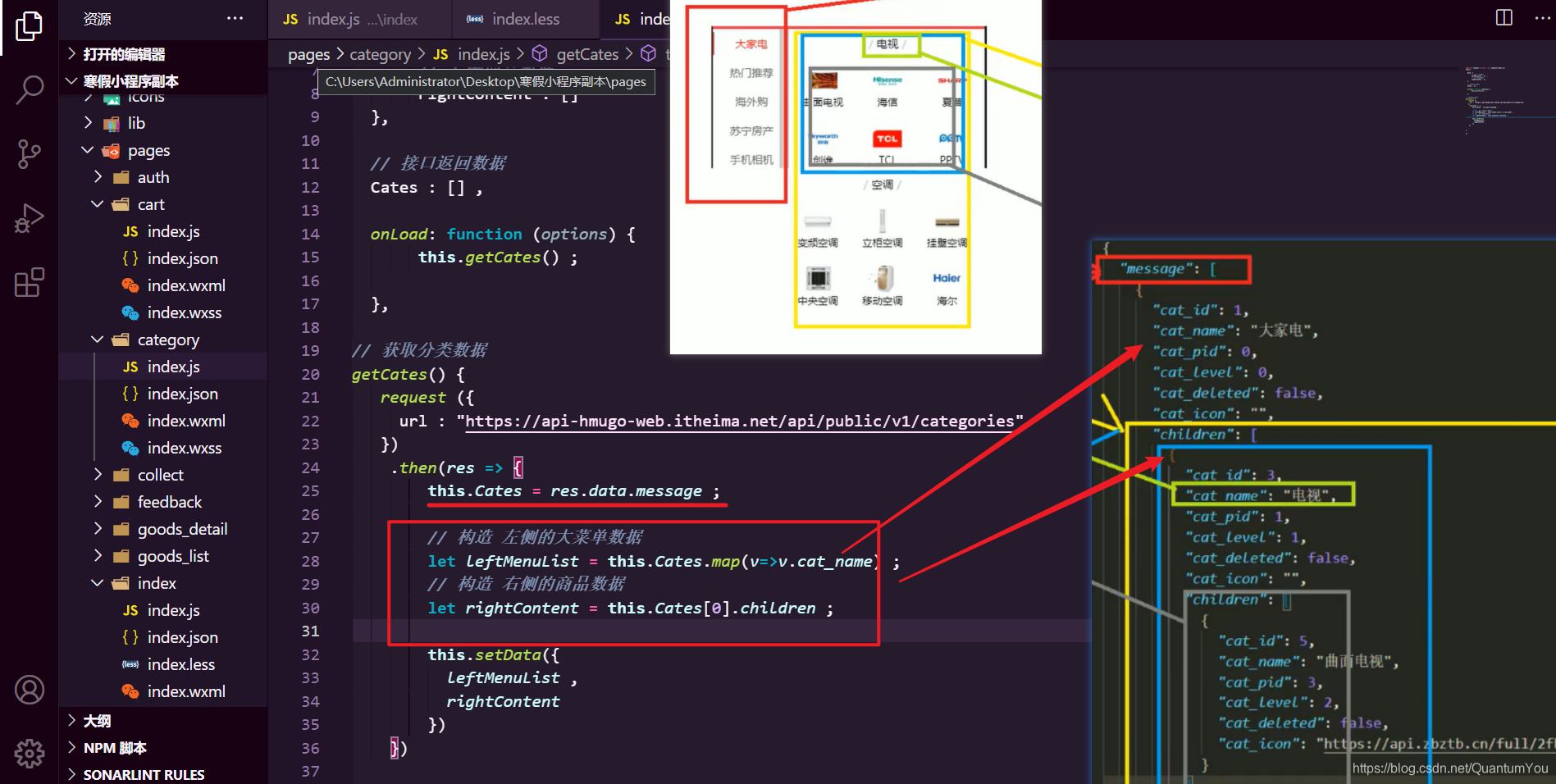Open index.wxml under cart folder

tap(162, 285)
